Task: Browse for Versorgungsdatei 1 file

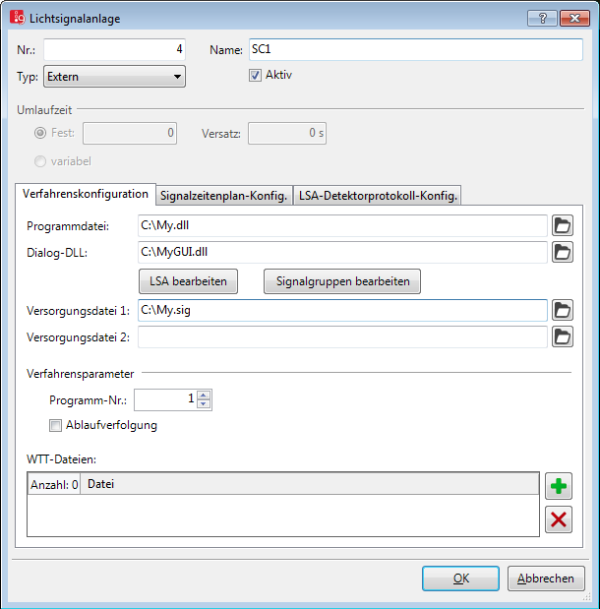Action: [563, 311]
